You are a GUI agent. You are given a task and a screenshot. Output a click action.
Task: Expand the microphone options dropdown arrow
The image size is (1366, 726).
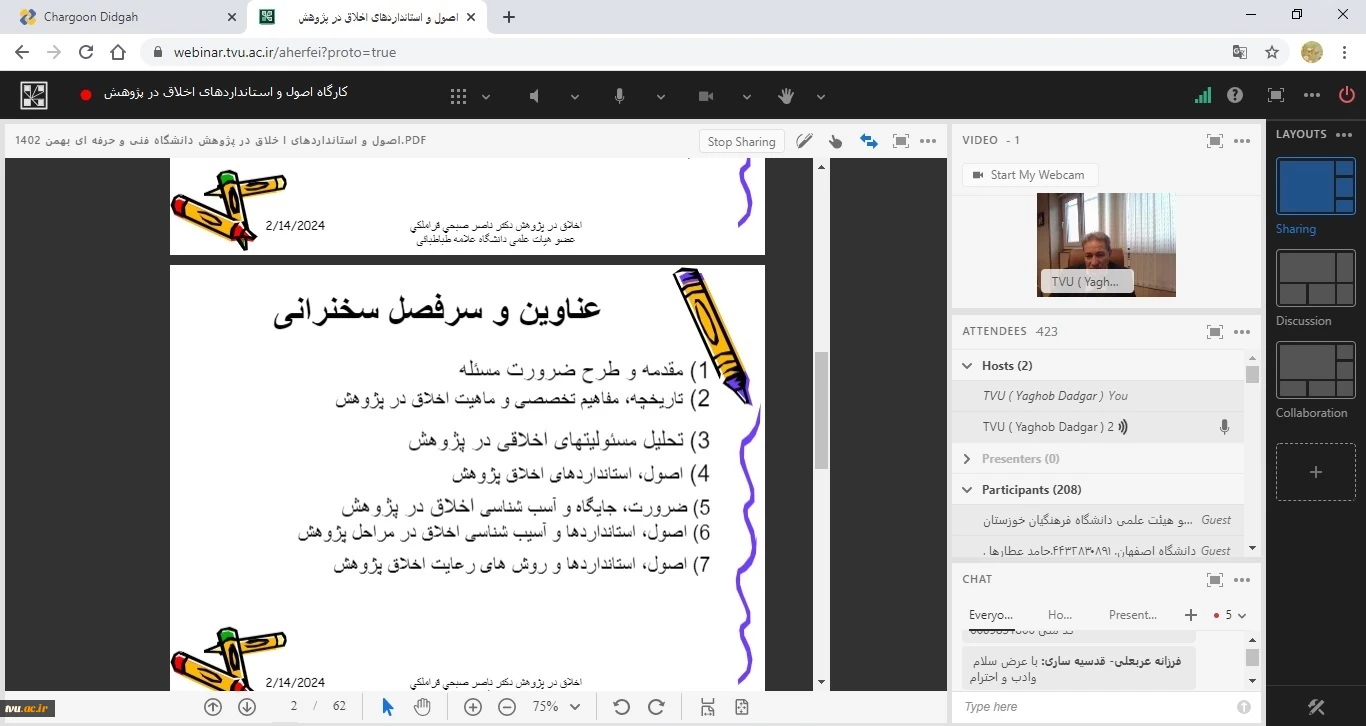tap(661, 97)
